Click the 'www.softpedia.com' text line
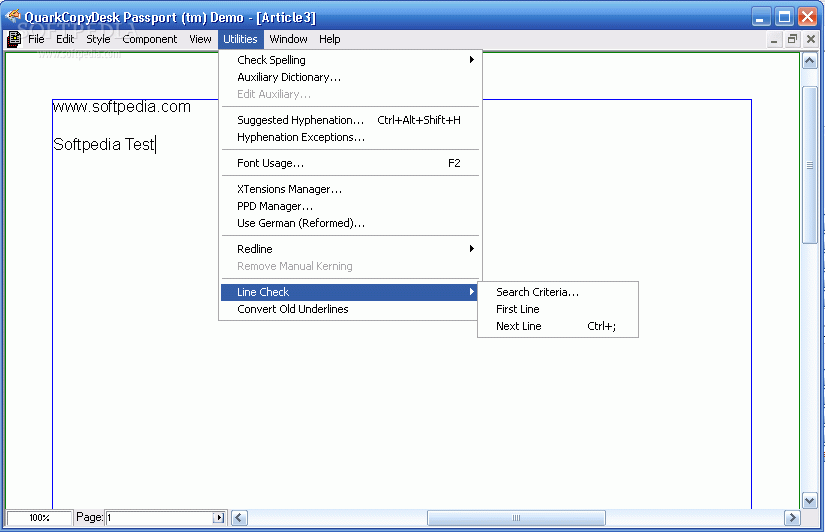 [x=122, y=107]
